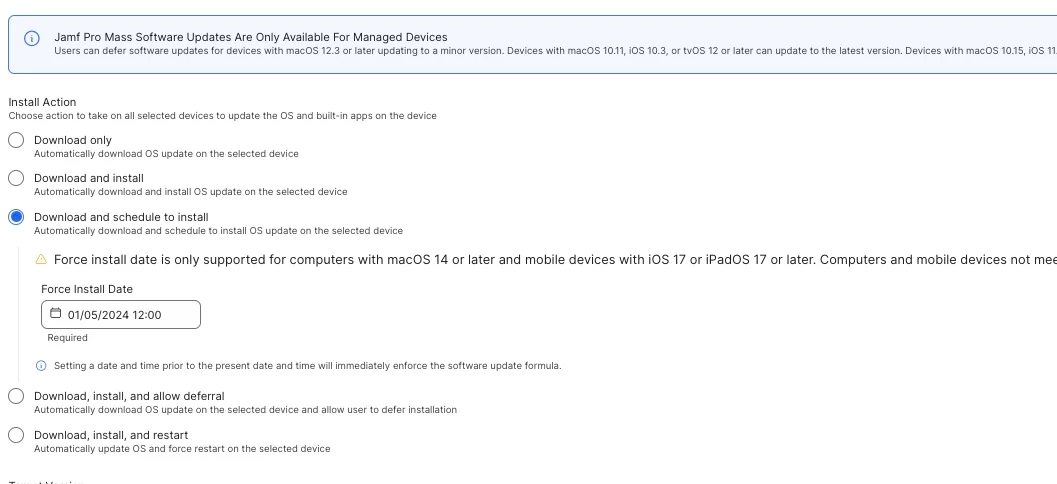This screenshot has width=1057, height=484.
Task: Click the Download and schedule to install label
Action: (121, 217)
